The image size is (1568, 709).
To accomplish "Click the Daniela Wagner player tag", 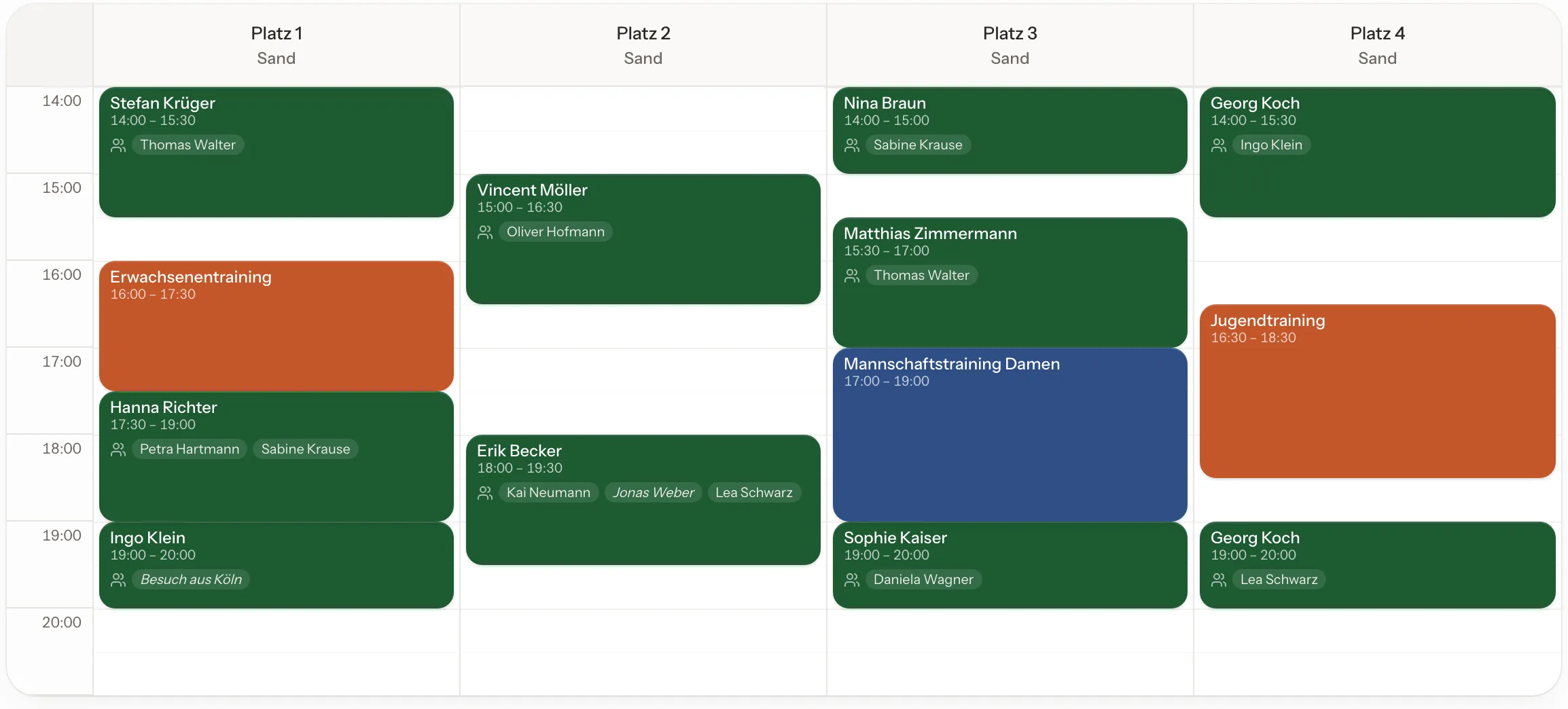I will point(923,579).
